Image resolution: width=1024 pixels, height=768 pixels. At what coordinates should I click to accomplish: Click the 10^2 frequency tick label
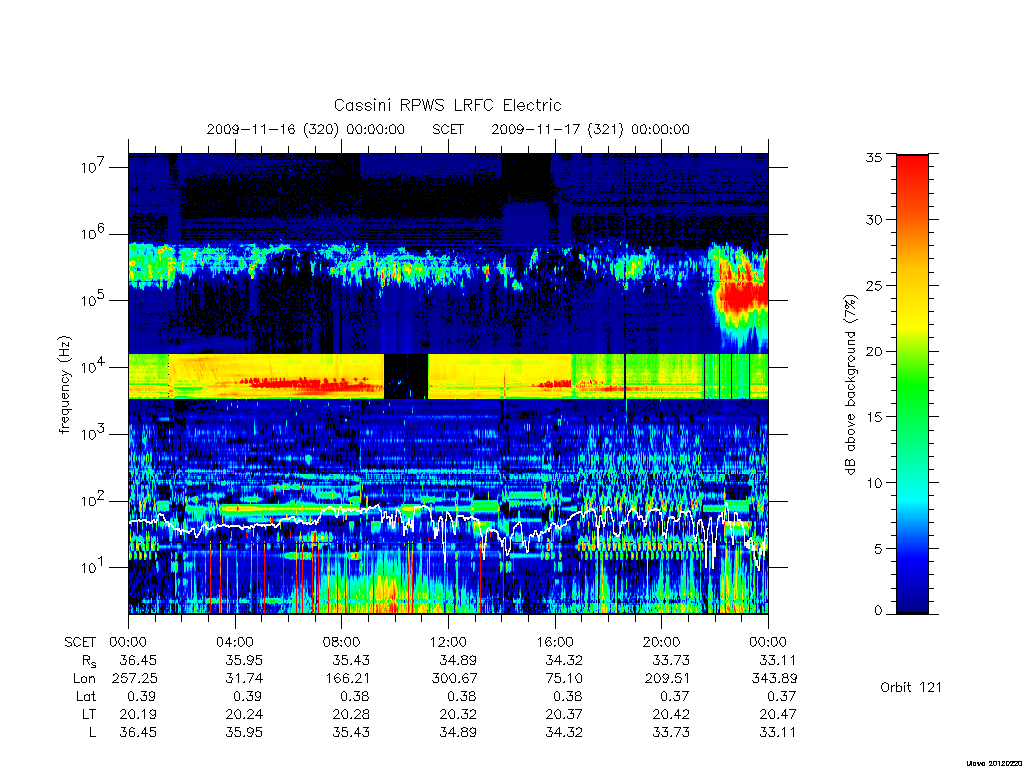(93, 500)
